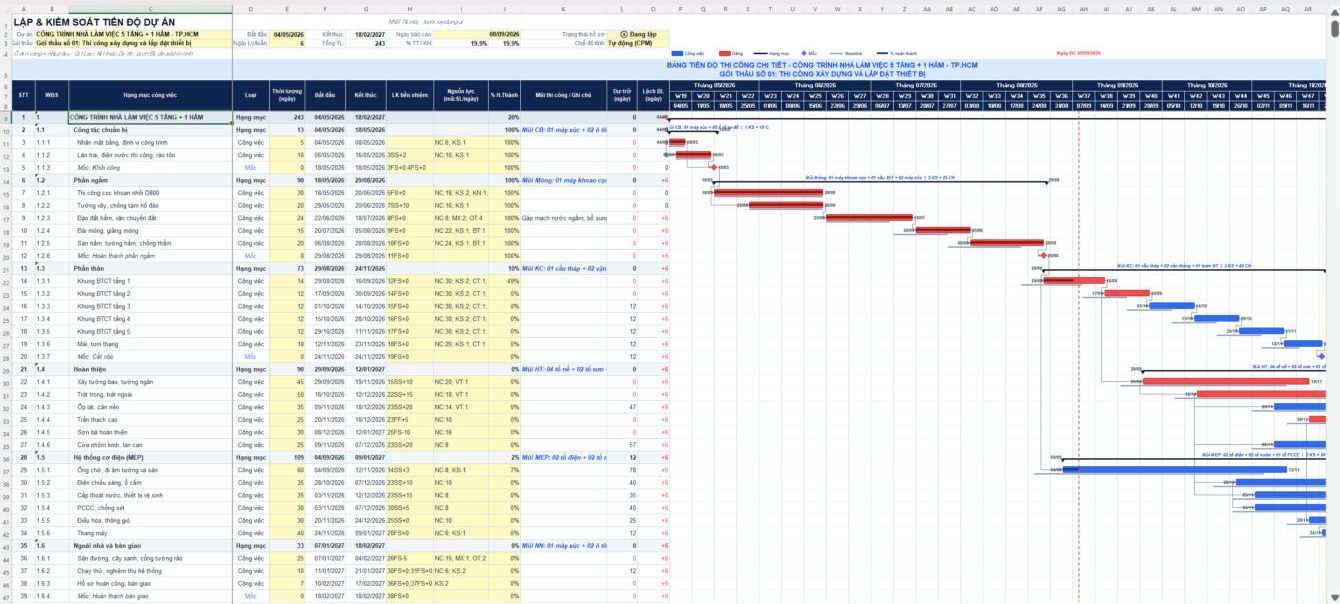Screen dimensions: 1340x604
Task: Click the '% H.Thành' column header
Action: pos(505,94)
